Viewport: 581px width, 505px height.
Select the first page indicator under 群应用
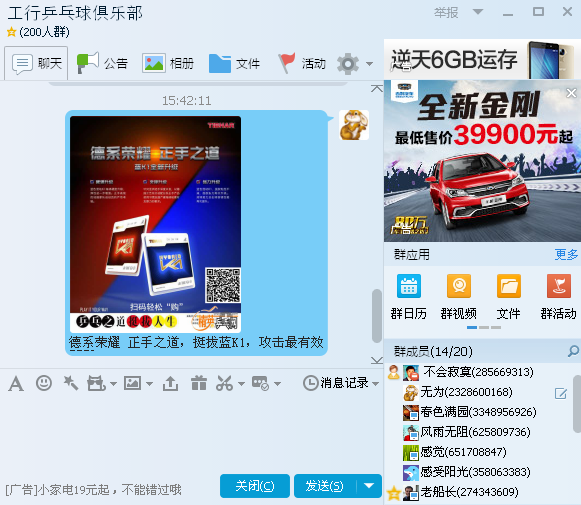click(x=472, y=328)
